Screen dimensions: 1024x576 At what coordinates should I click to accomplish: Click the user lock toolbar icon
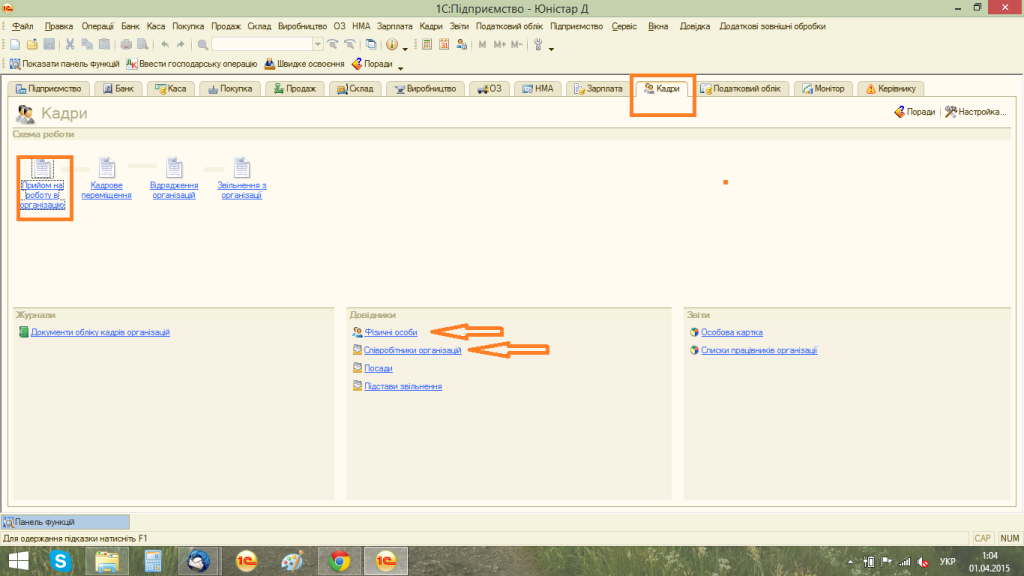coord(462,44)
